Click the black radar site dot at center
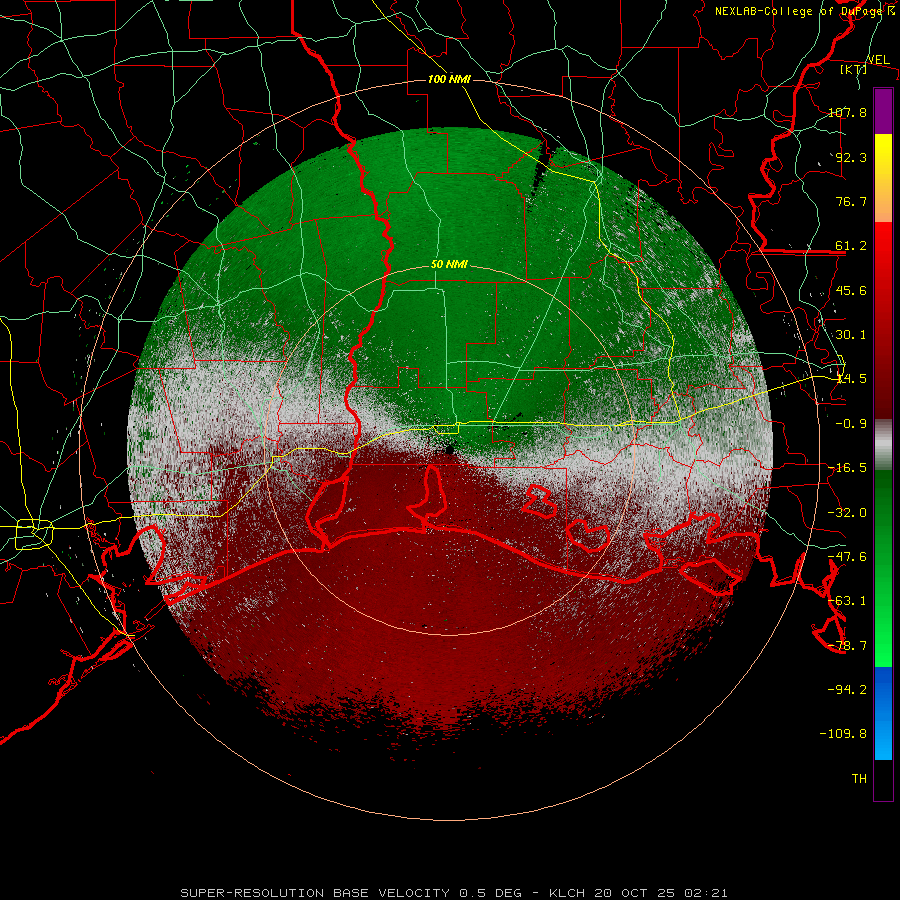Image resolution: width=900 pixels, height=900 pixels. [x=450, y=450]
